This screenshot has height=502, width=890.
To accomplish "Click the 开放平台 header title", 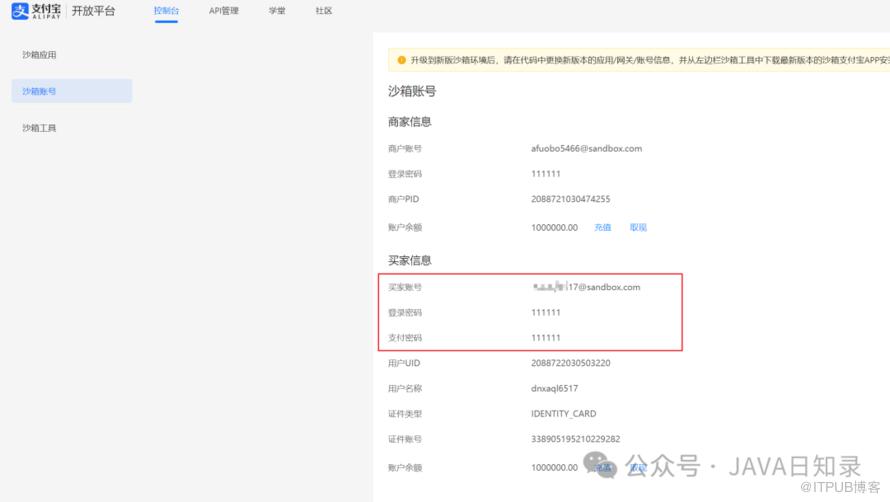I will [x=93, y=11].
